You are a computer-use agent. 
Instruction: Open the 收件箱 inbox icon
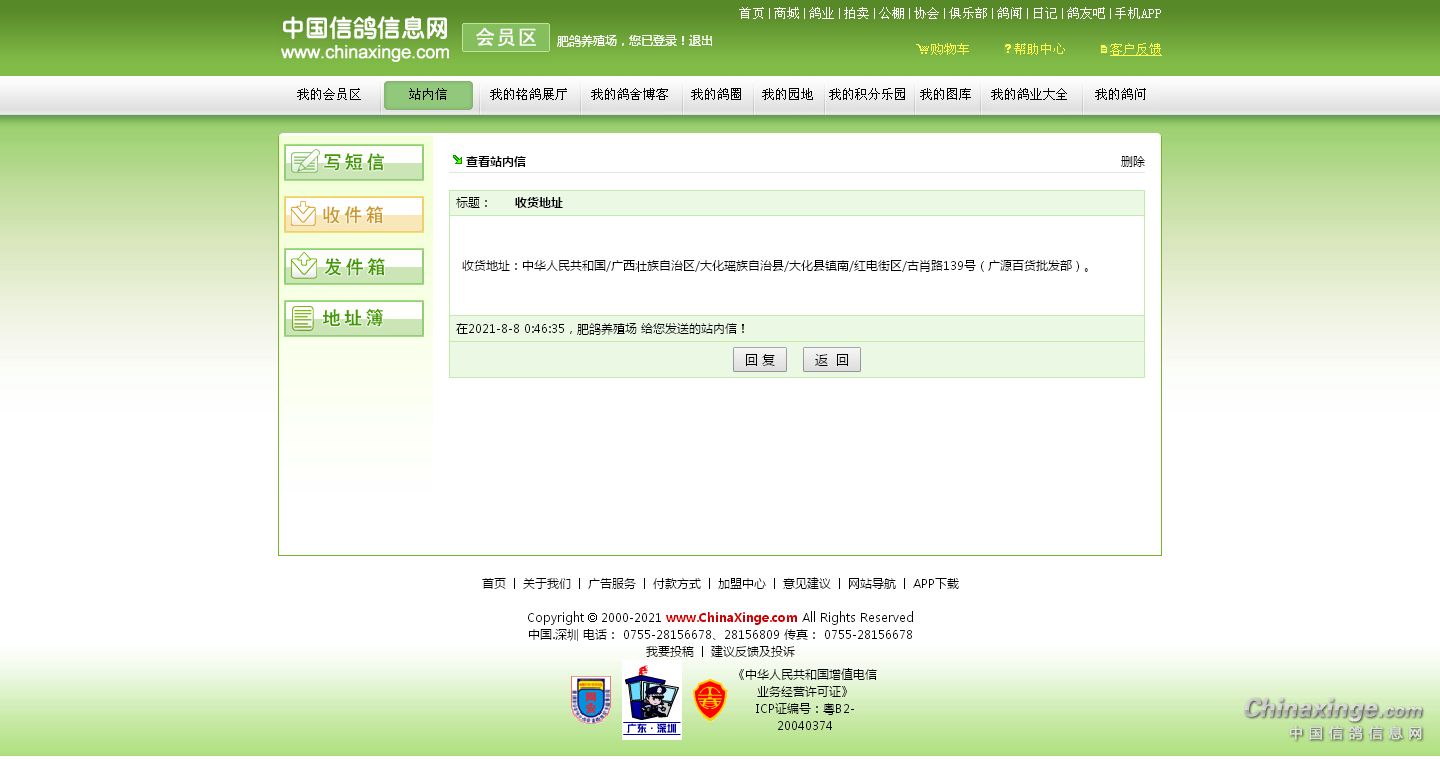(354, 214)
